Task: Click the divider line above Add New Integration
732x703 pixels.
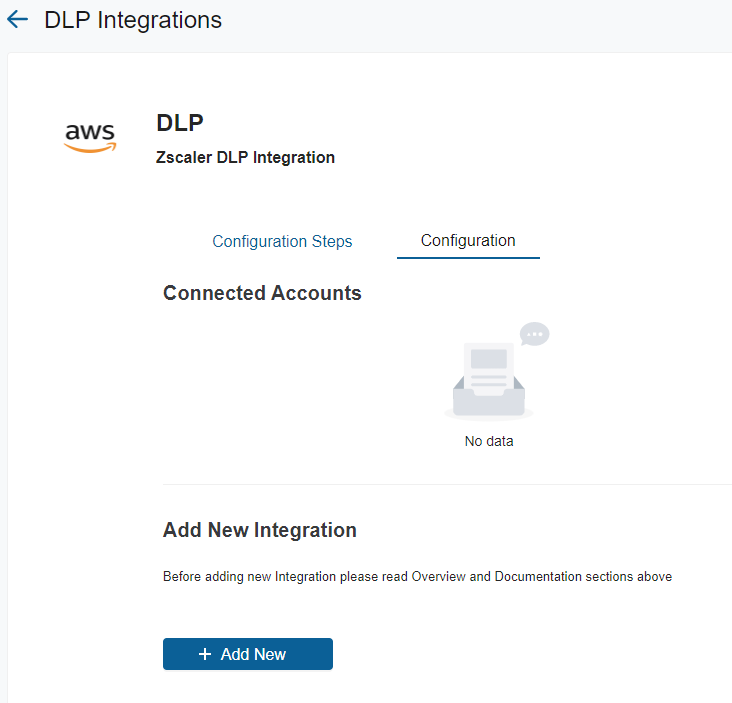Action: [x=447, y=485]
